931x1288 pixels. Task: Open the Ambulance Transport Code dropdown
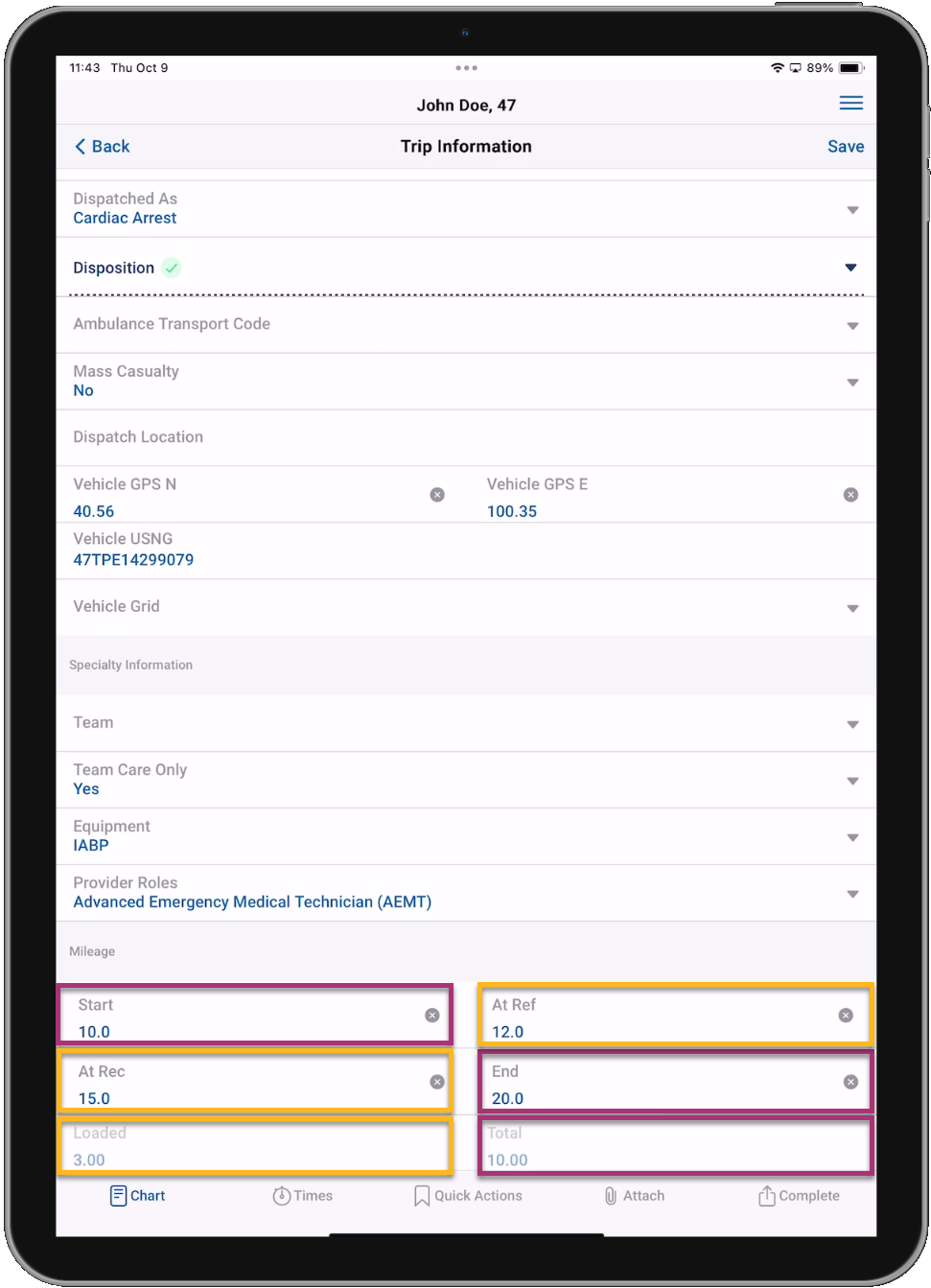(851, 325)
